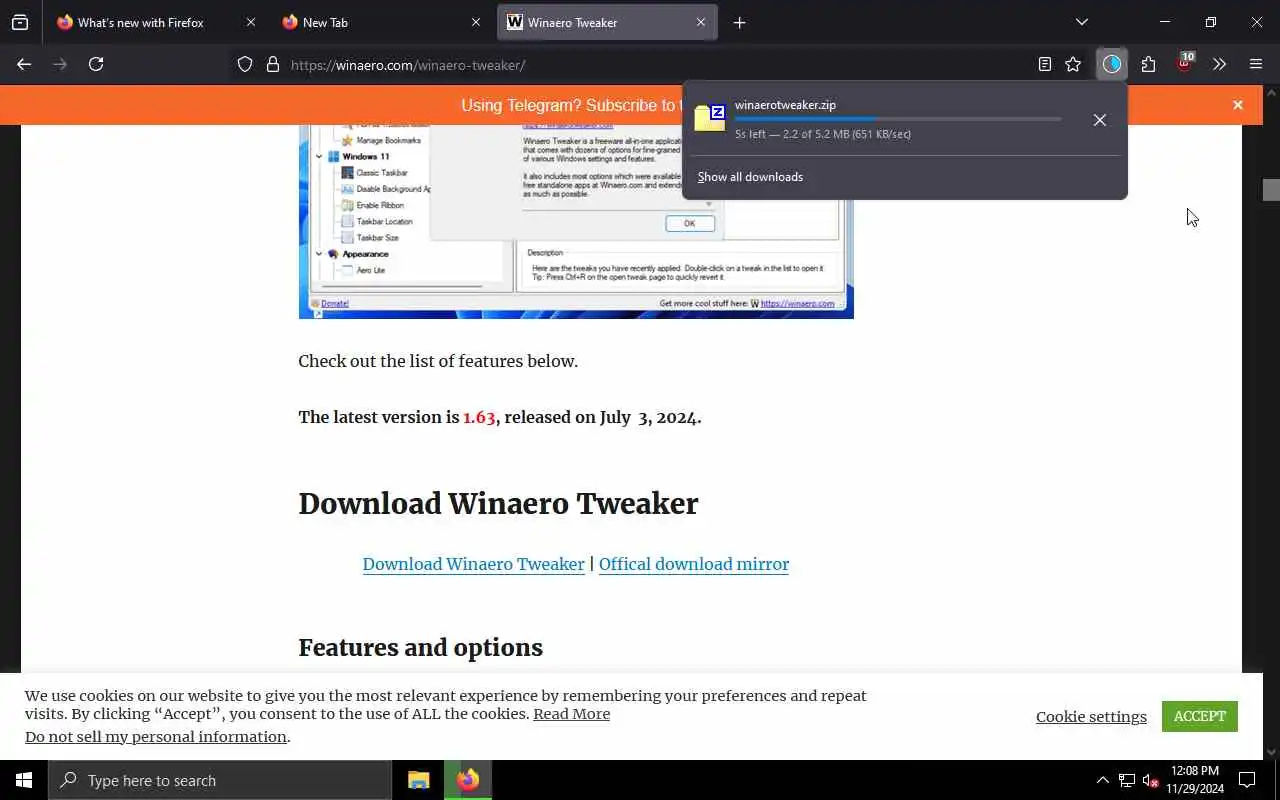Image resolution: width=1280 pixels, height=800 pixels.
Task: Open the Offical download mirror link
Action: tap(693, 564)
